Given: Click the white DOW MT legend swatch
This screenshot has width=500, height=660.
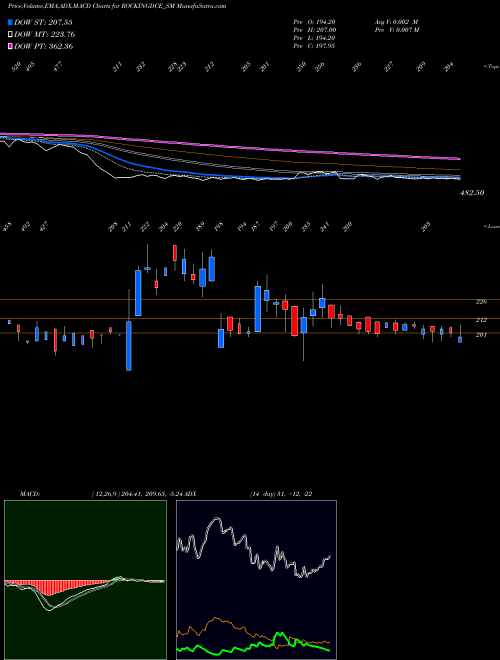Looking at the screenshot, I should tap(10, 34).
